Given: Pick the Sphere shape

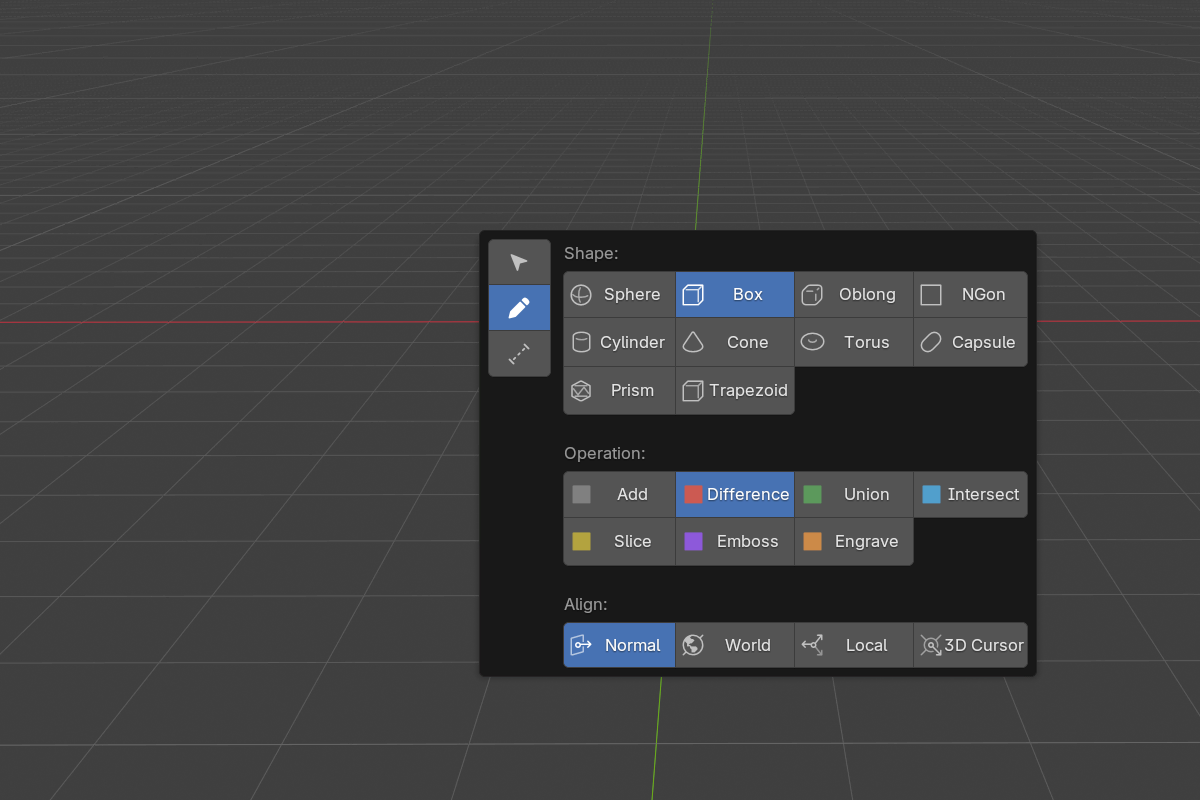Looking at the screenshot, I should click(x=619, y=294).
